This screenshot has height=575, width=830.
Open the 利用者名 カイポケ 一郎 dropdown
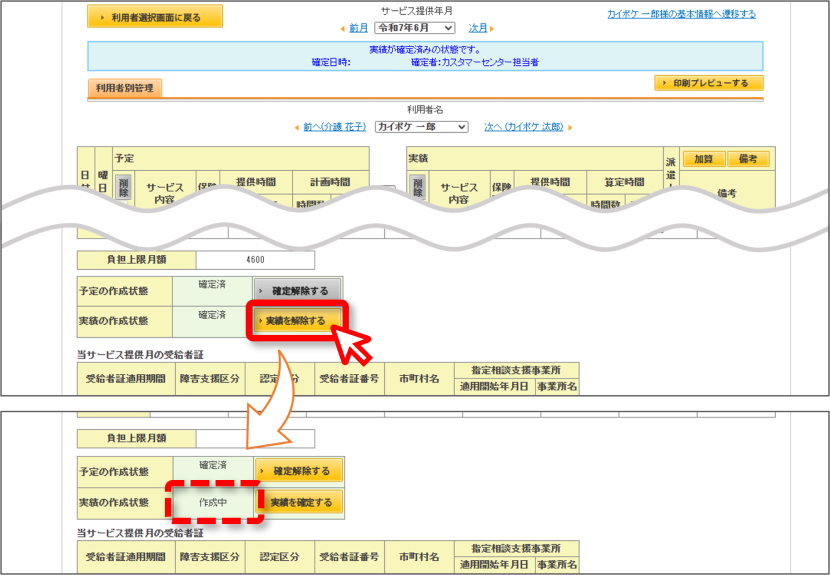pos(421,127)
